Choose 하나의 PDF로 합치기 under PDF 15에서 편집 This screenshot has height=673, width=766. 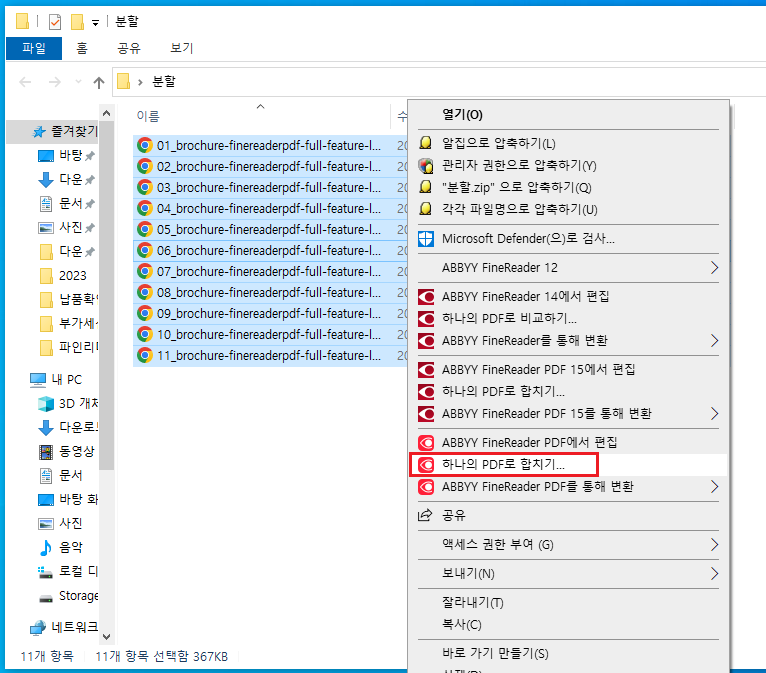point(569,392)
